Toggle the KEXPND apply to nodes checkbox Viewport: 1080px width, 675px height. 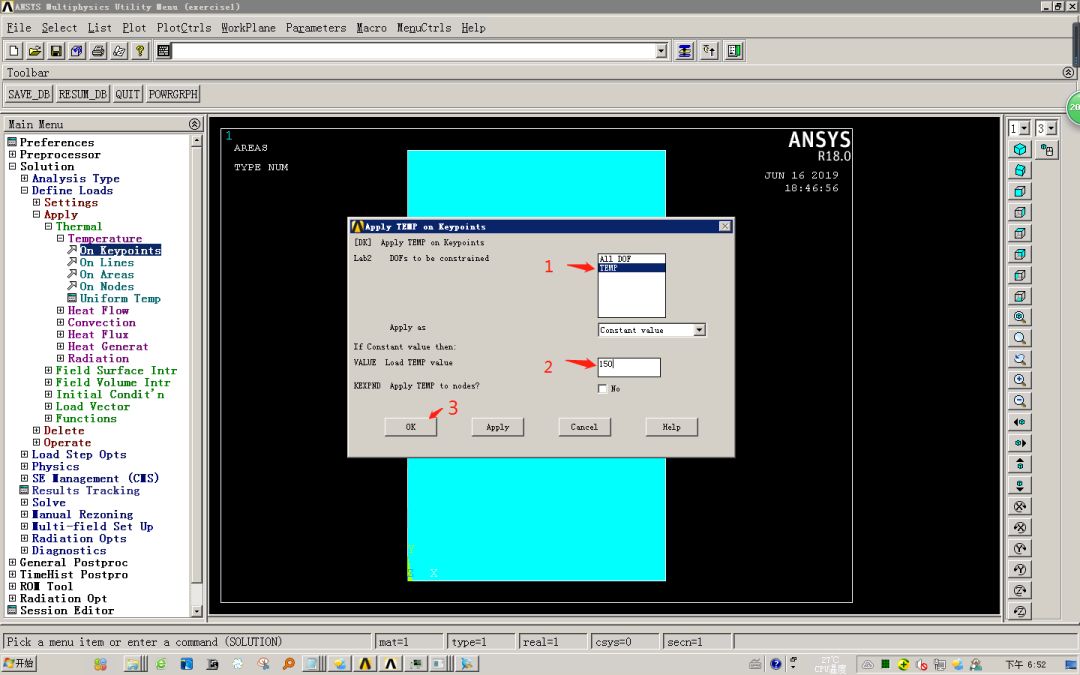click(x=601, y=388)
